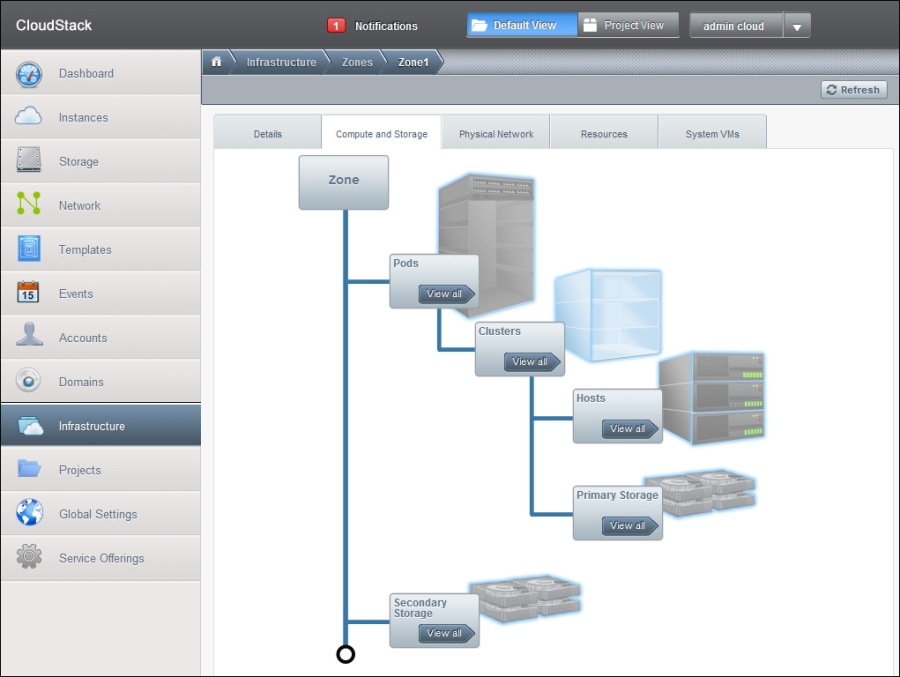Open the Global Settings globe icon
This screenshot has width=900, height=677.
[x=29, y=513]
